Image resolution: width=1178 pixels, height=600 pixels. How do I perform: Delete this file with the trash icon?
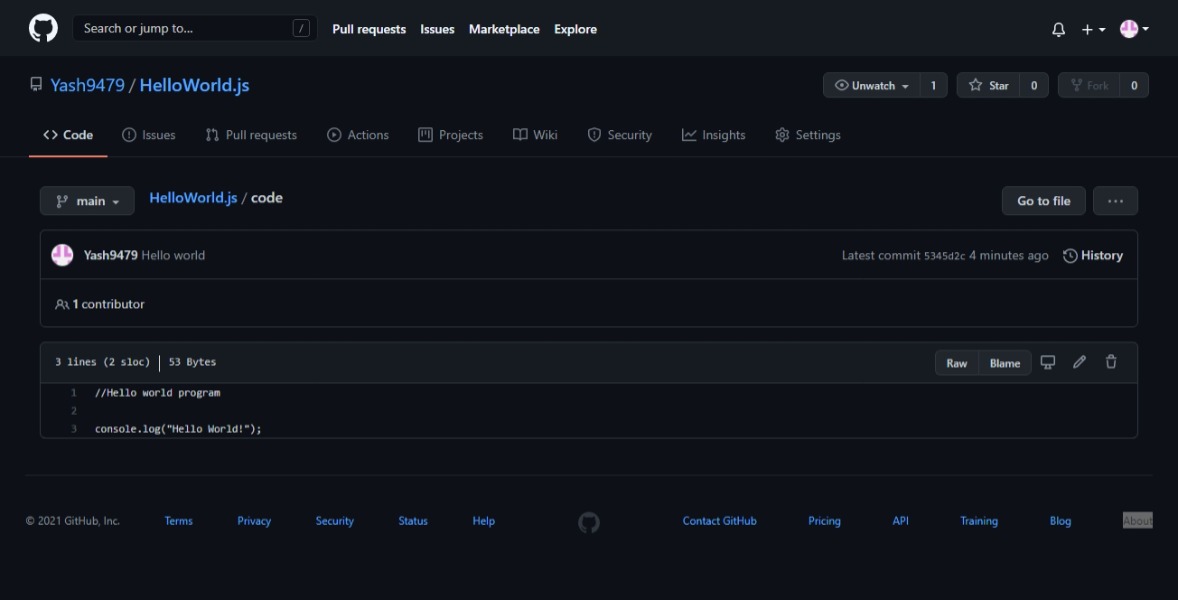(x=1111, y=362)
